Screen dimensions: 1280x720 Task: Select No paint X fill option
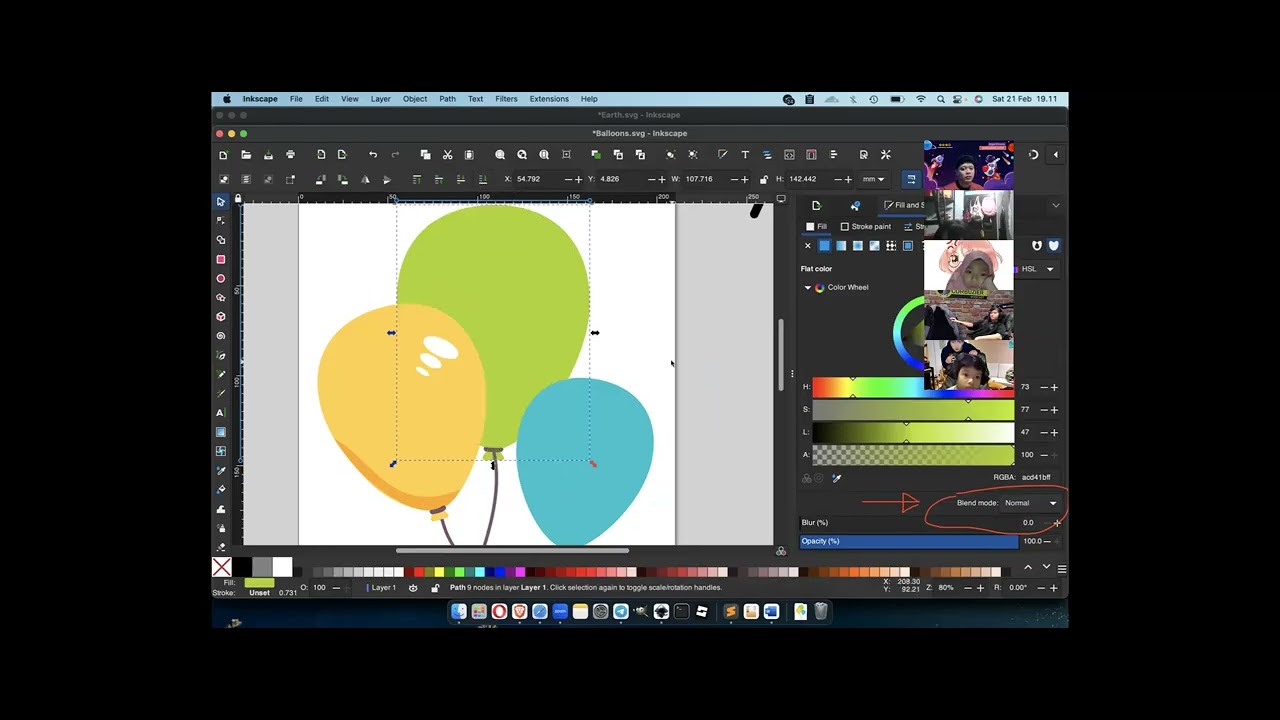[x=808, y=246]
